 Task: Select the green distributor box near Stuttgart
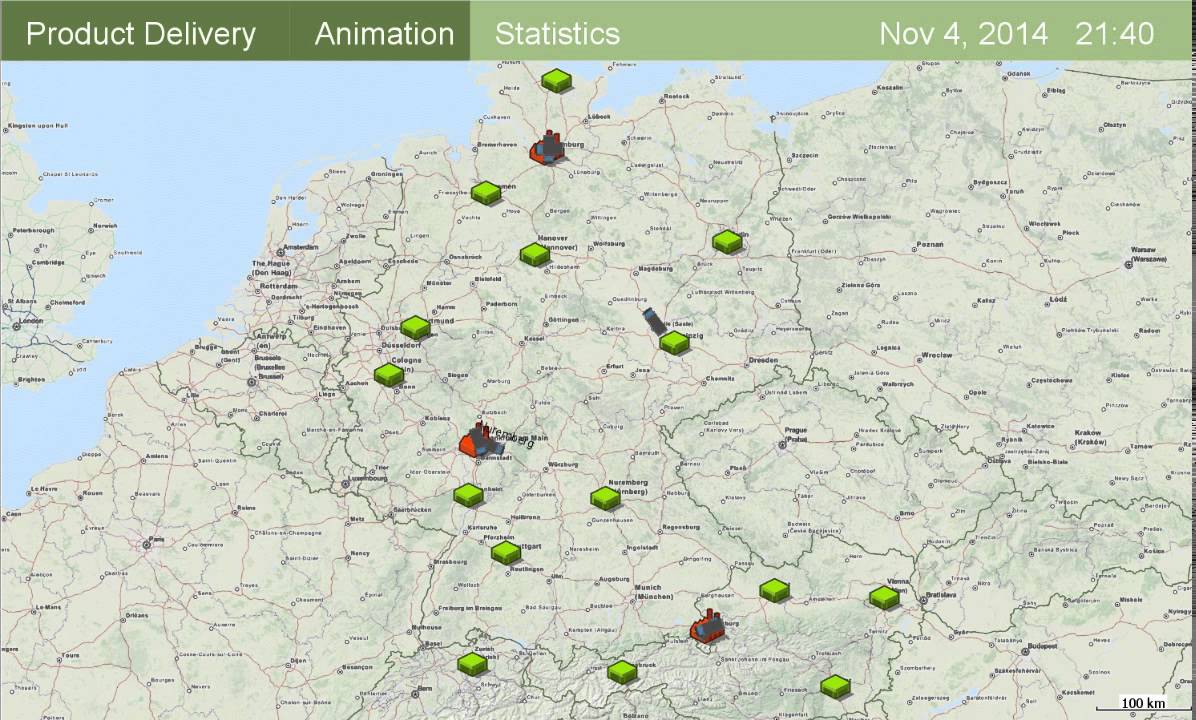click(506, 552)
